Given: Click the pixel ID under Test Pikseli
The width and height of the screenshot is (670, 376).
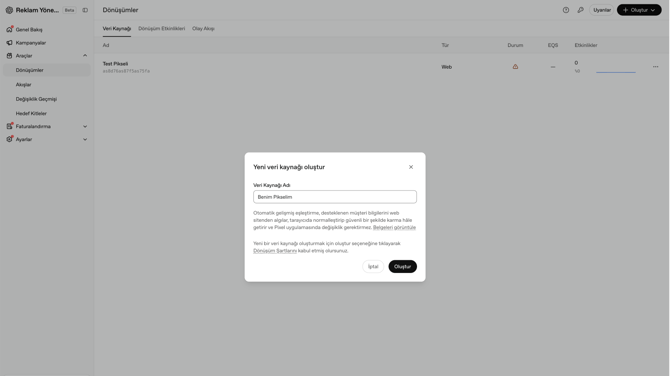Looking at the screenshot, I should point(126,71).
